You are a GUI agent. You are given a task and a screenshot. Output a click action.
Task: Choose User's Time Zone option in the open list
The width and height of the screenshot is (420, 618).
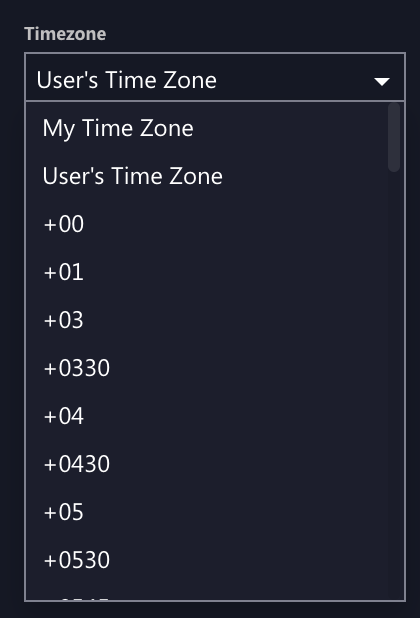pos(206,176)
